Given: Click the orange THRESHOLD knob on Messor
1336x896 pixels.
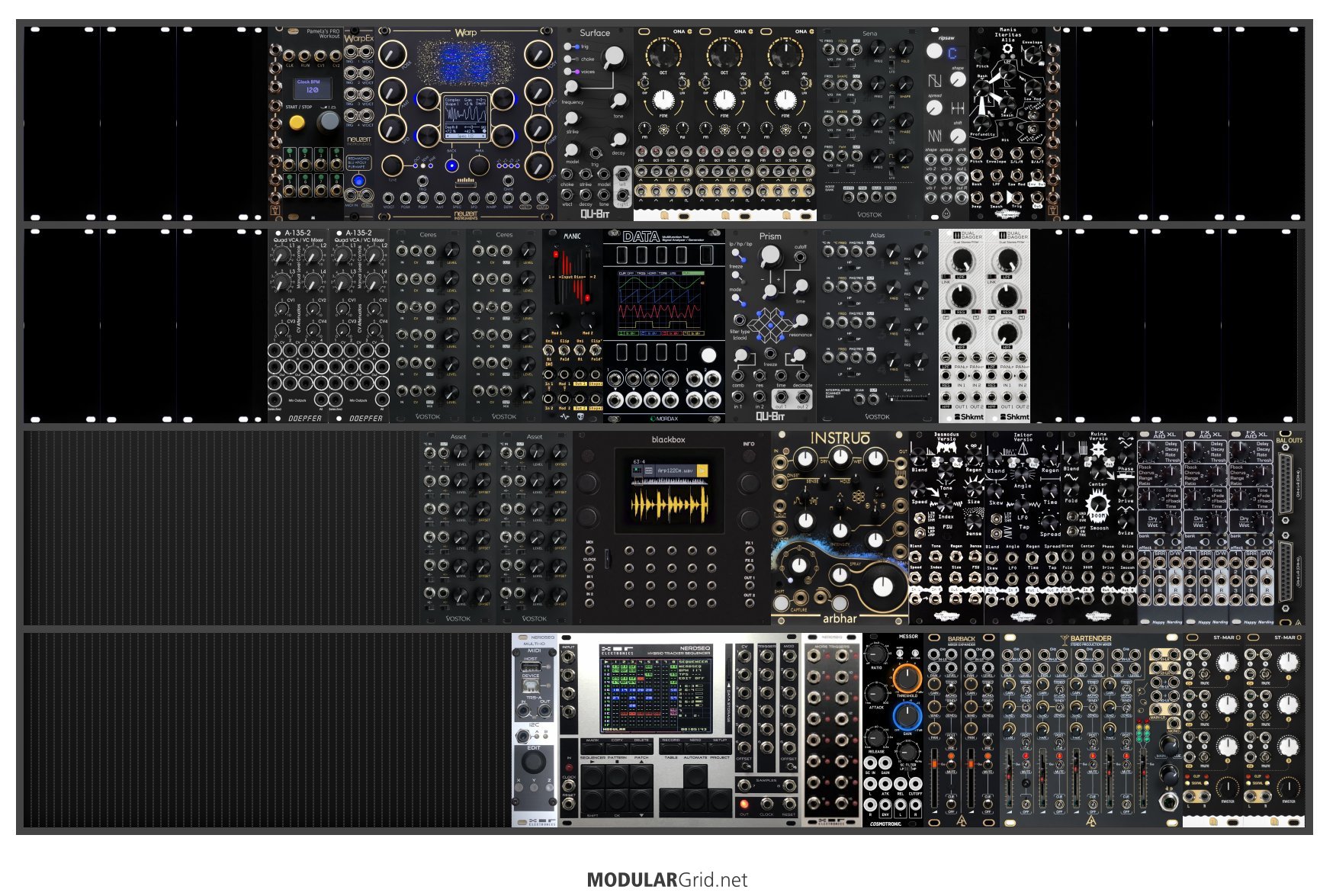Looking at the screenshot, I should pyautogui.click(x=907, y=677).
